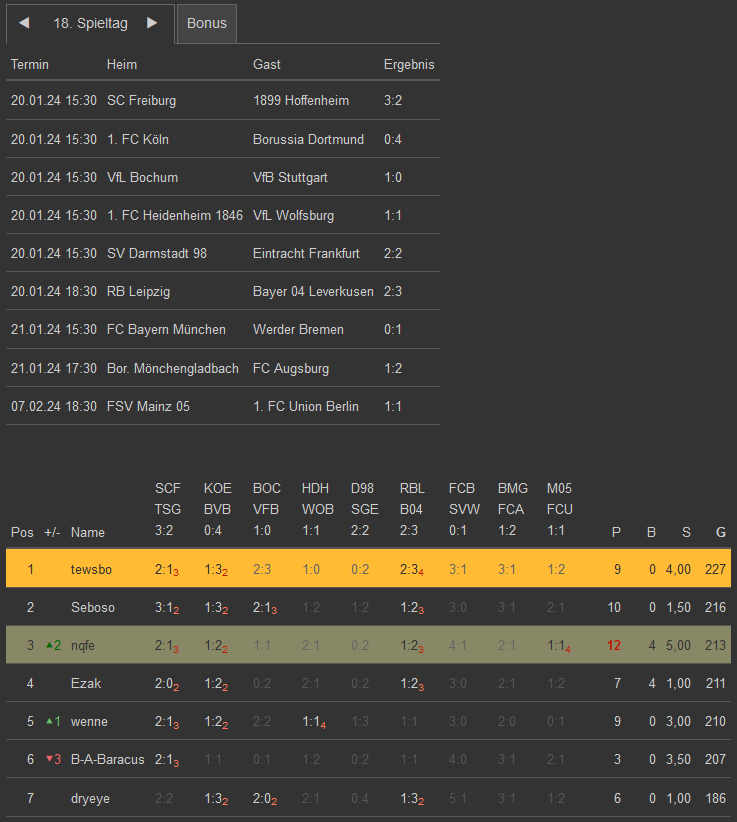Screen dimensions: 737x822
Task: Go to previous matchday with left arrow
Action: 24,23
